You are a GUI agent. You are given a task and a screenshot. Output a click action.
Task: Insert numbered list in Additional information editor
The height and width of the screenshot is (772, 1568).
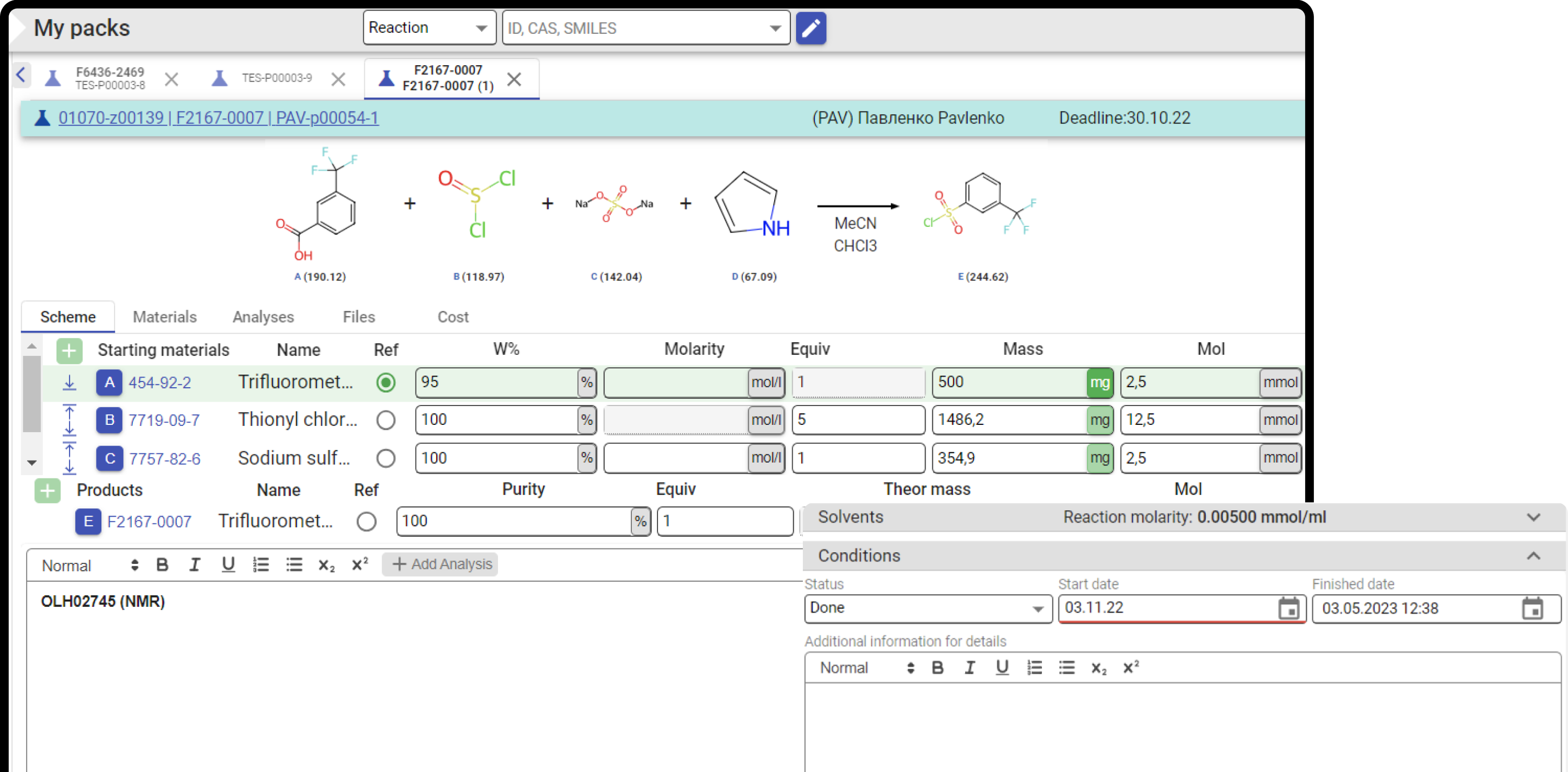tap(1034, 667)
